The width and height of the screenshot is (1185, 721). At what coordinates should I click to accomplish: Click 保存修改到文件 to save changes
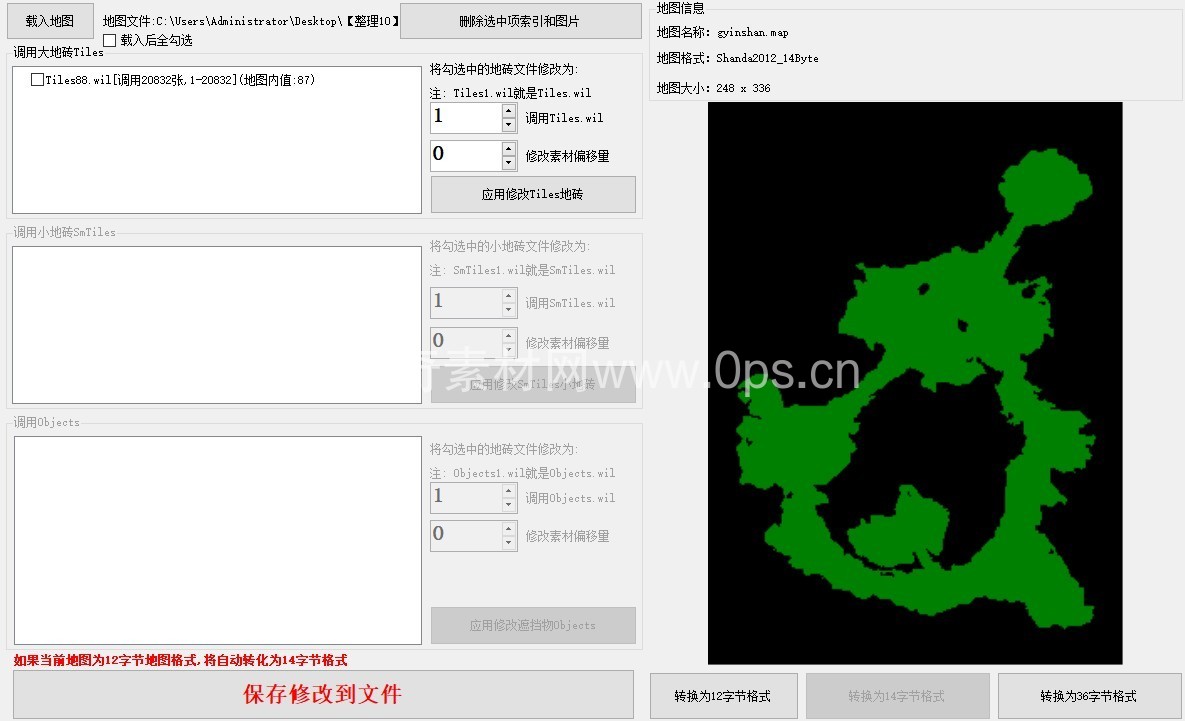click(x=323, y=694)
